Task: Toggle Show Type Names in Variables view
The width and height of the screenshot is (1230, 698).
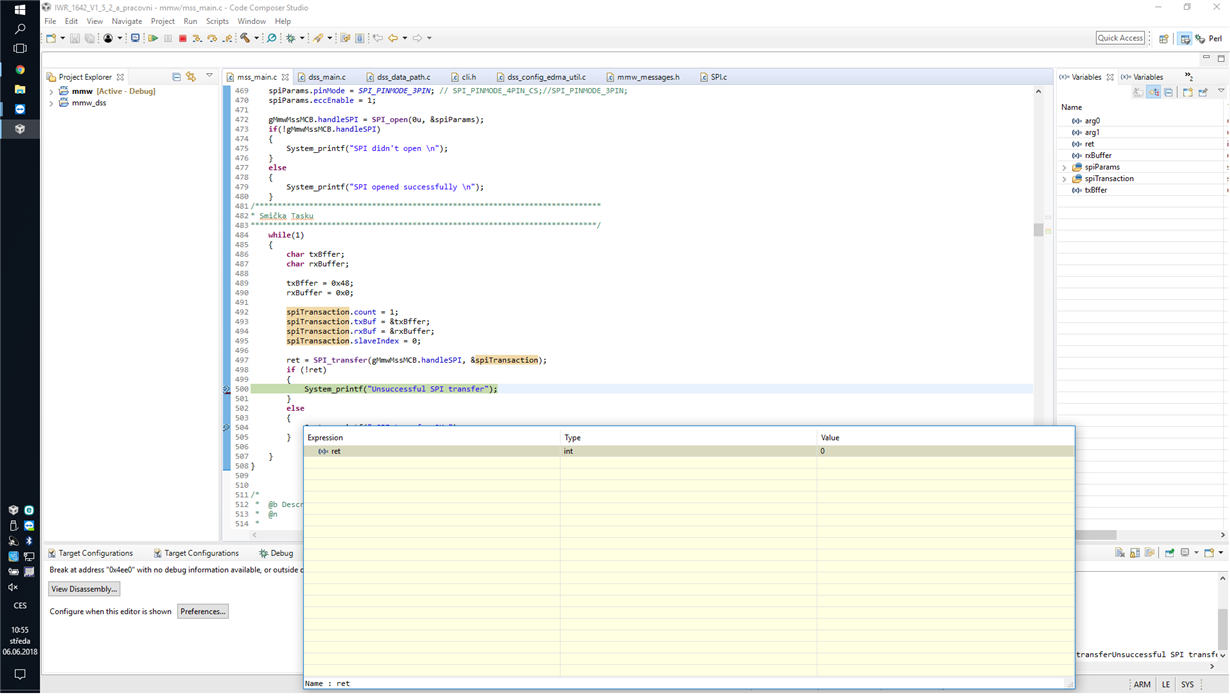Action: [x=1138, y=92]
